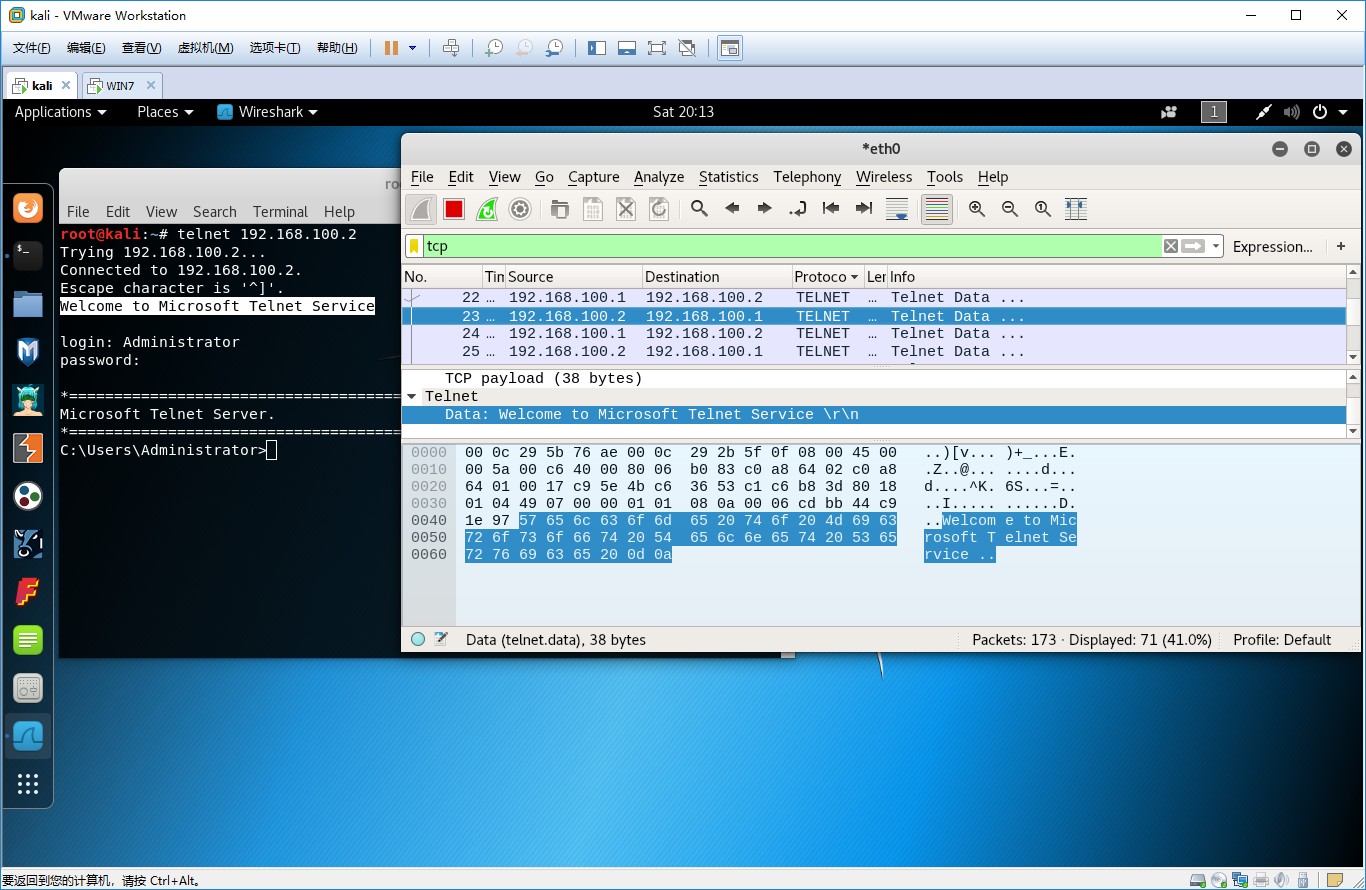The width and height of the screenshot is (1366, 890).
Task: Open the Terminal menu in terminal window
Action: 280,212
